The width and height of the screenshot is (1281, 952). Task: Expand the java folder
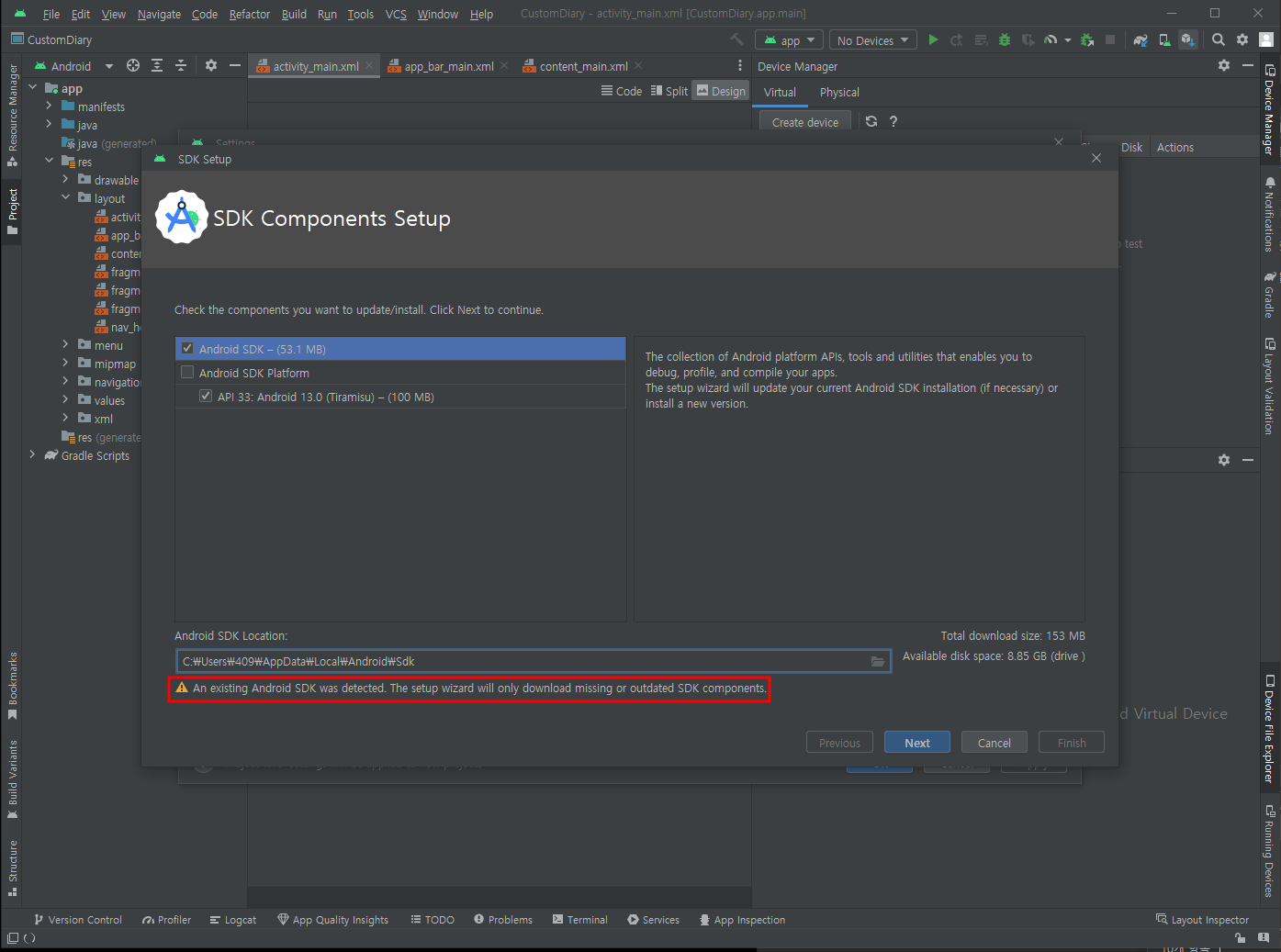click(49, 125)
